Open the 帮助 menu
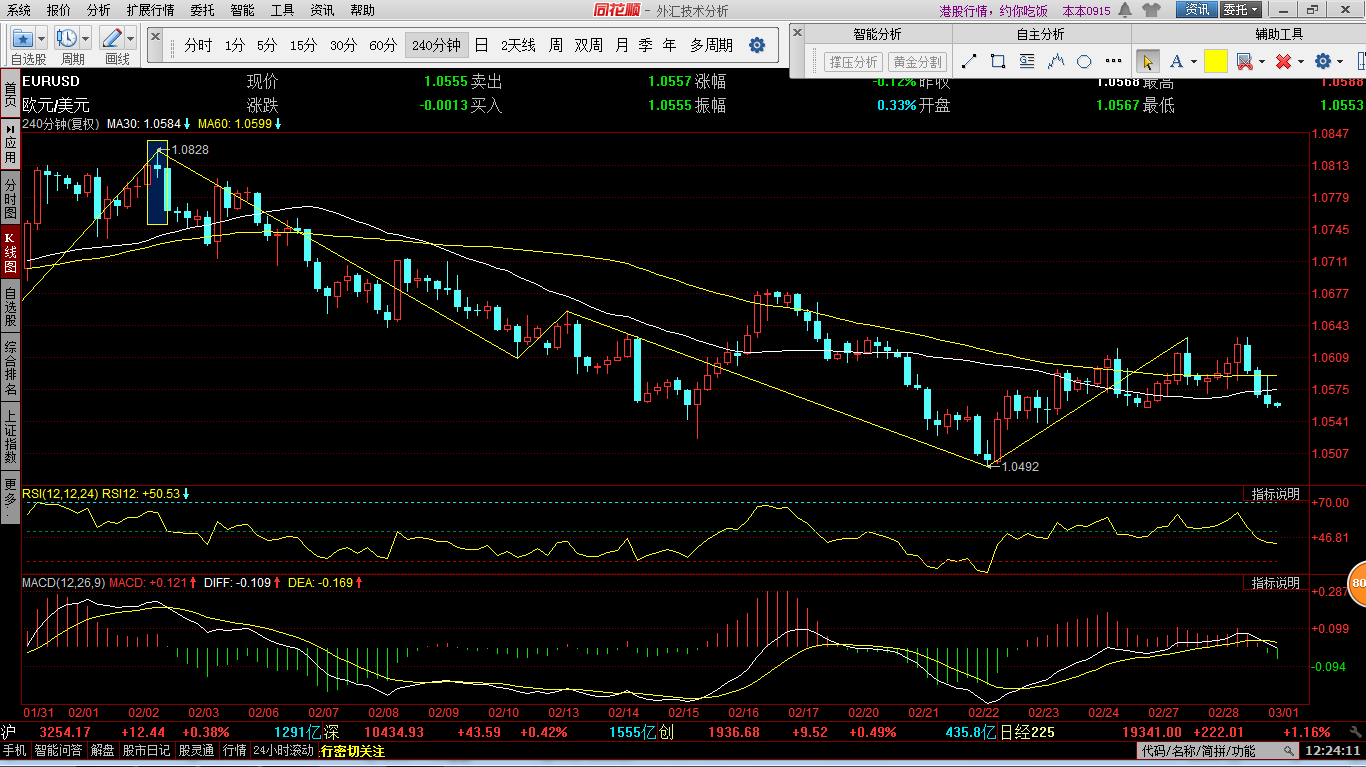The height and width of the screenshot is (767, 1366). tap(362, 10)
